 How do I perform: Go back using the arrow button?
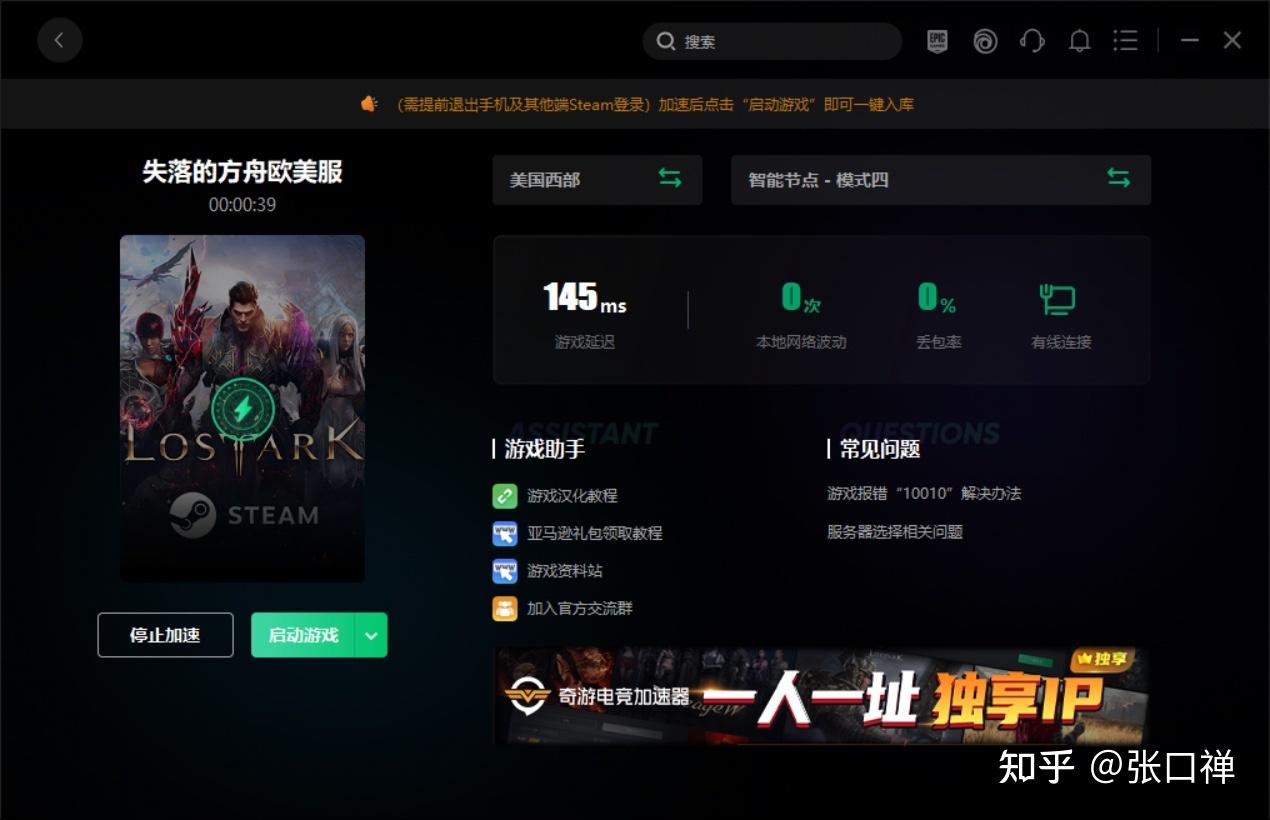(59, 41)
